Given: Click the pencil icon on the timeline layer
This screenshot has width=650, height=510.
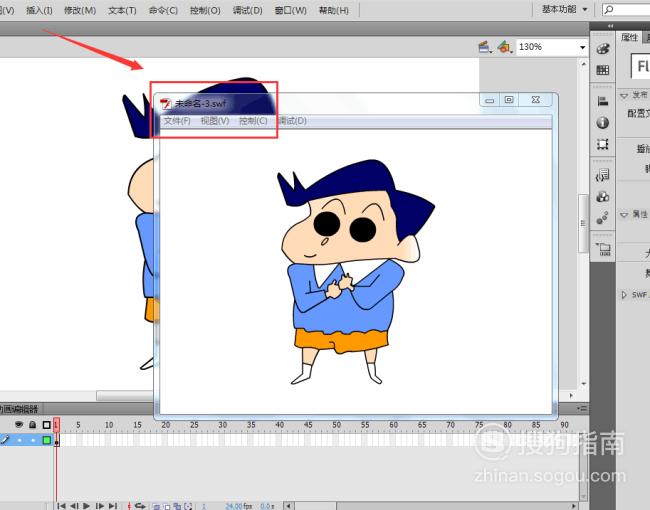Looking at the screenshot, I should [x=4, y=440].
